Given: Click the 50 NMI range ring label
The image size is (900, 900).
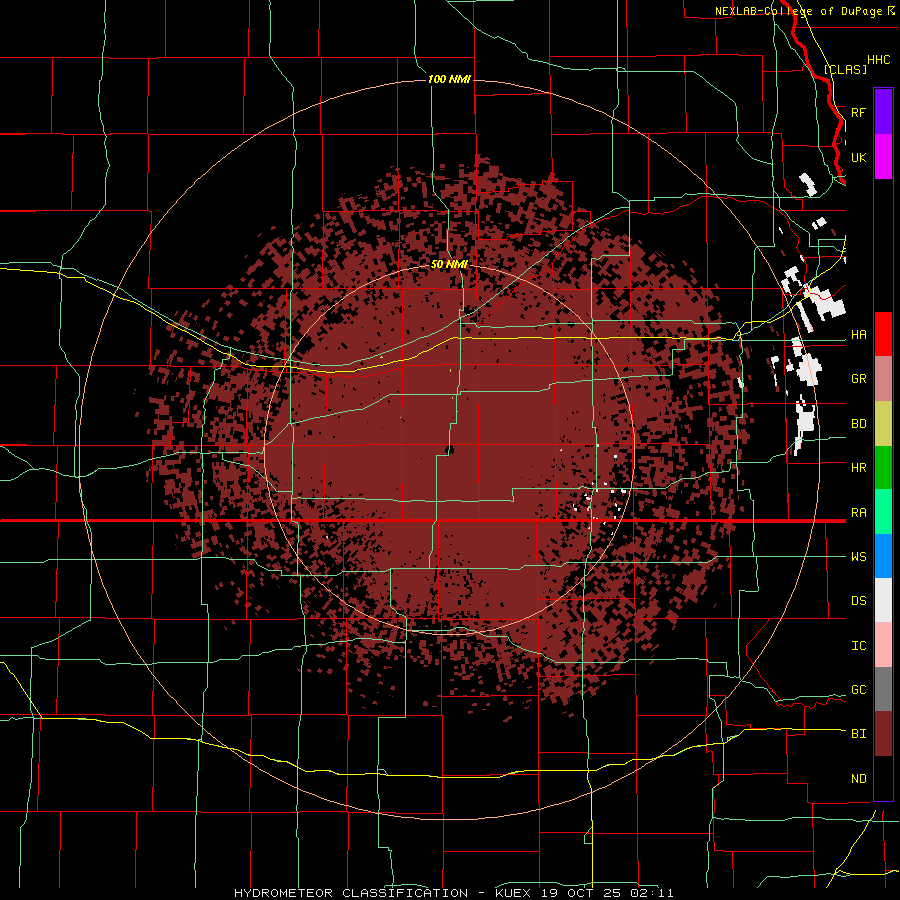Looking at the screenshot, I should tap(449, 264).
